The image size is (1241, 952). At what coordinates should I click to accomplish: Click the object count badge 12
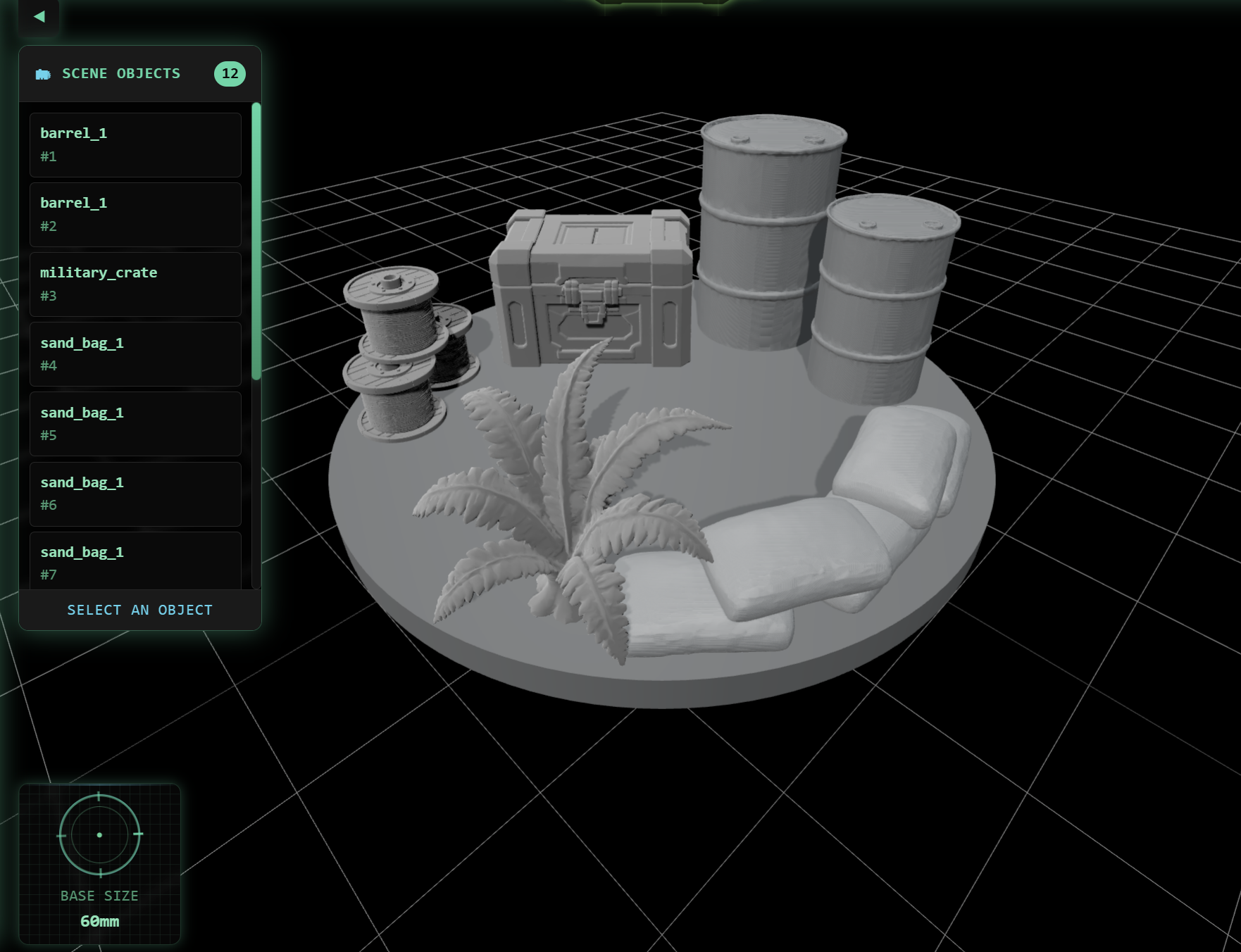230,73
